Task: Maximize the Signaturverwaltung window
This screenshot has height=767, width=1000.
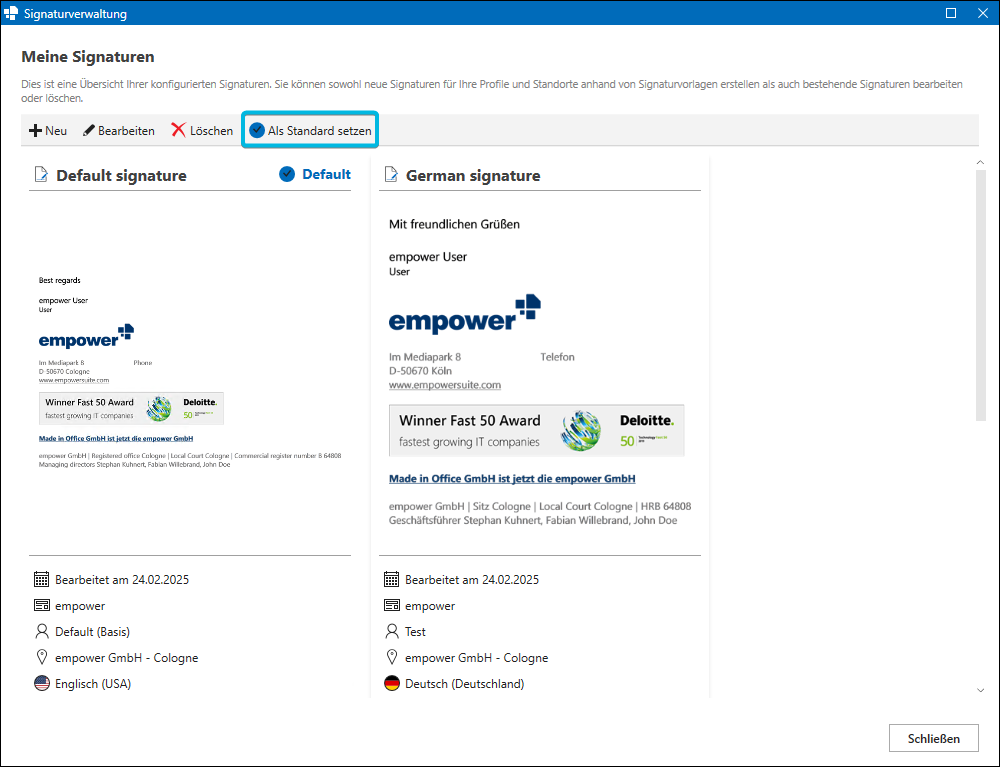Action: 950,13
